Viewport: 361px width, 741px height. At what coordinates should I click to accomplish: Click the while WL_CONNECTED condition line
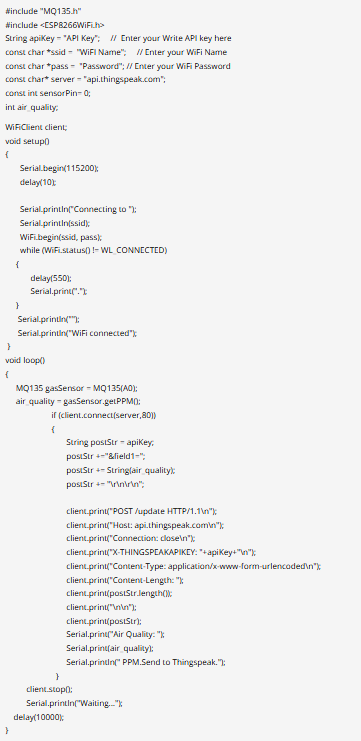tap(93, 250)
